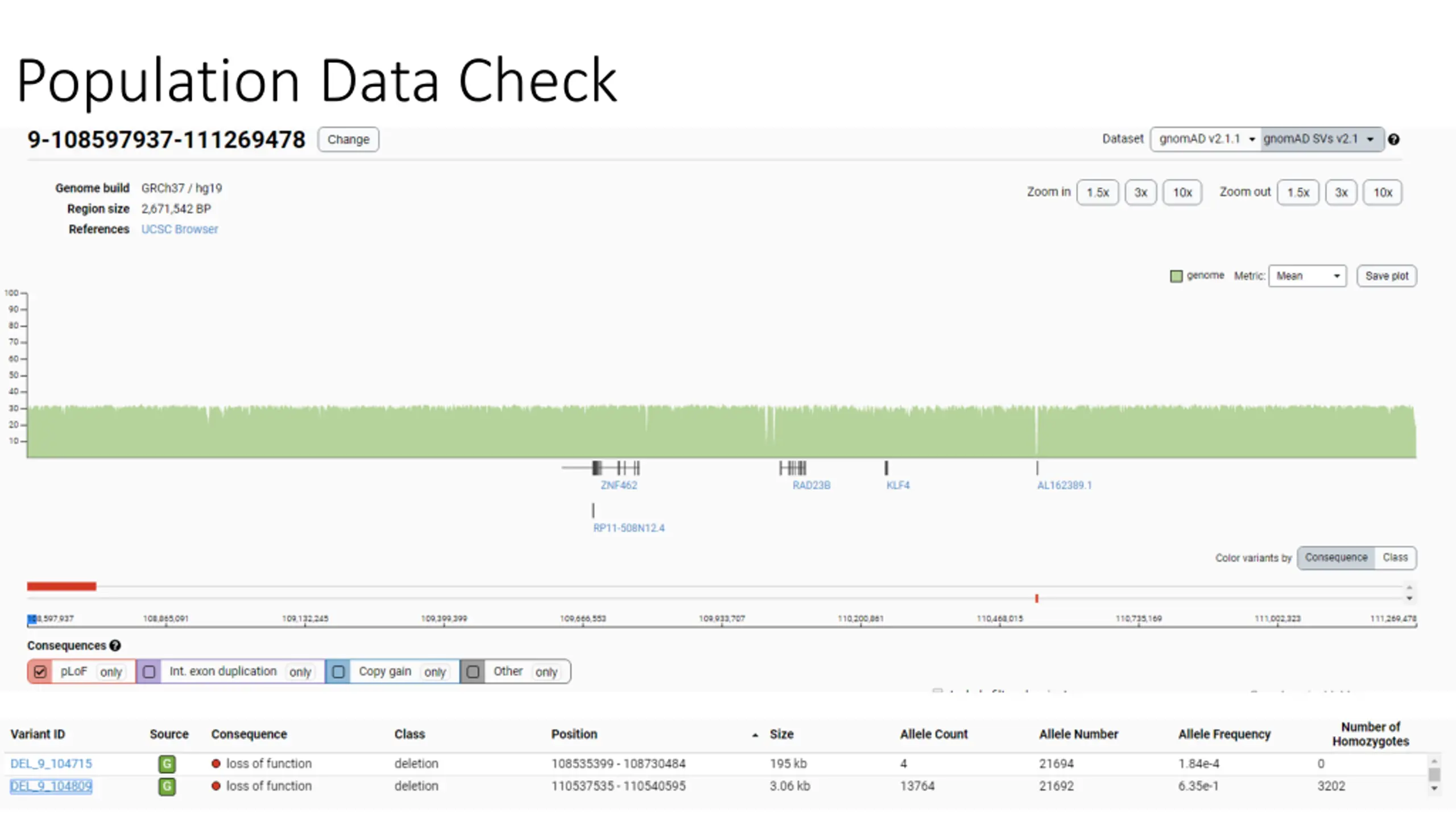Color variants by Consequence
Viewport: 1456px width, 819px height.
[x=1336, y=558]
